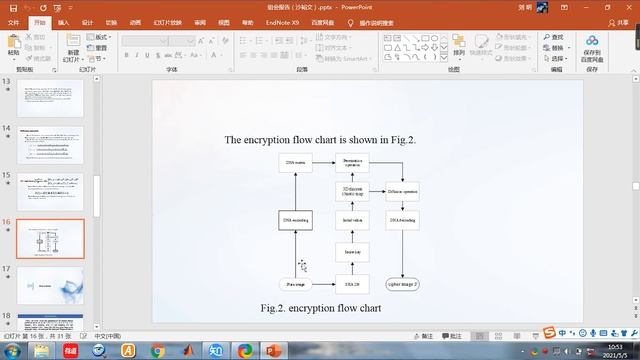
Task: Open the File (文件) tab
Action: tap(13, 23)
